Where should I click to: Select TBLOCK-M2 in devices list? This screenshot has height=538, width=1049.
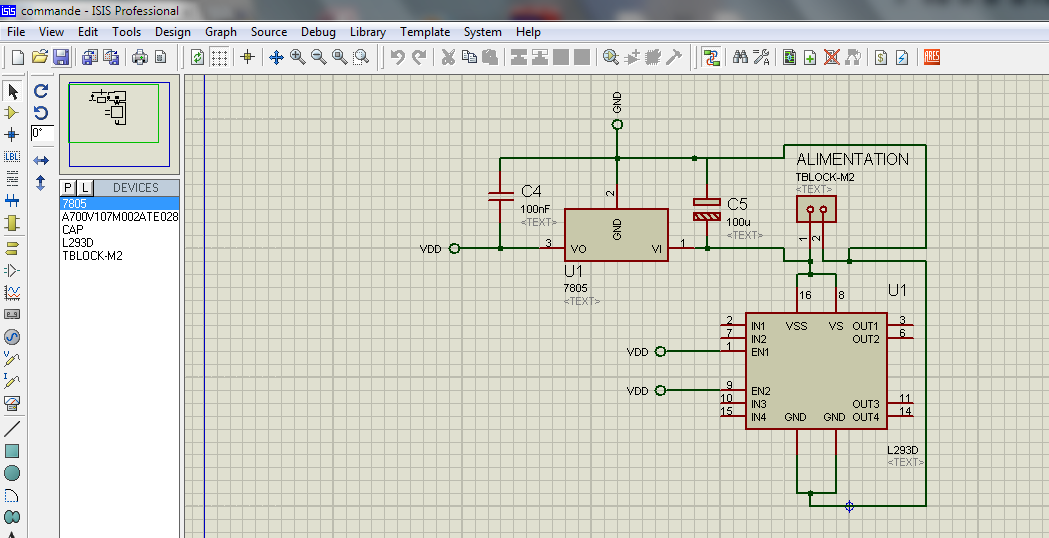(x=93, y=255)
